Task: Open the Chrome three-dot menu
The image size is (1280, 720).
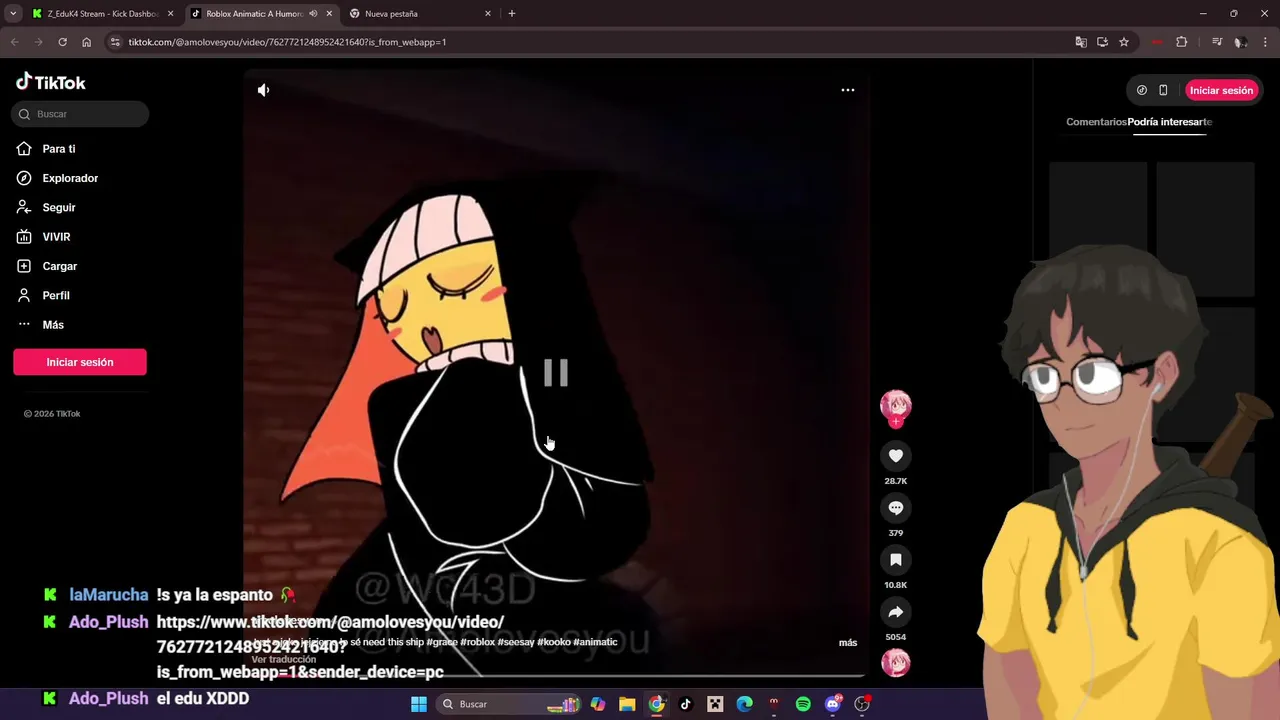Action: (1265, 42)
